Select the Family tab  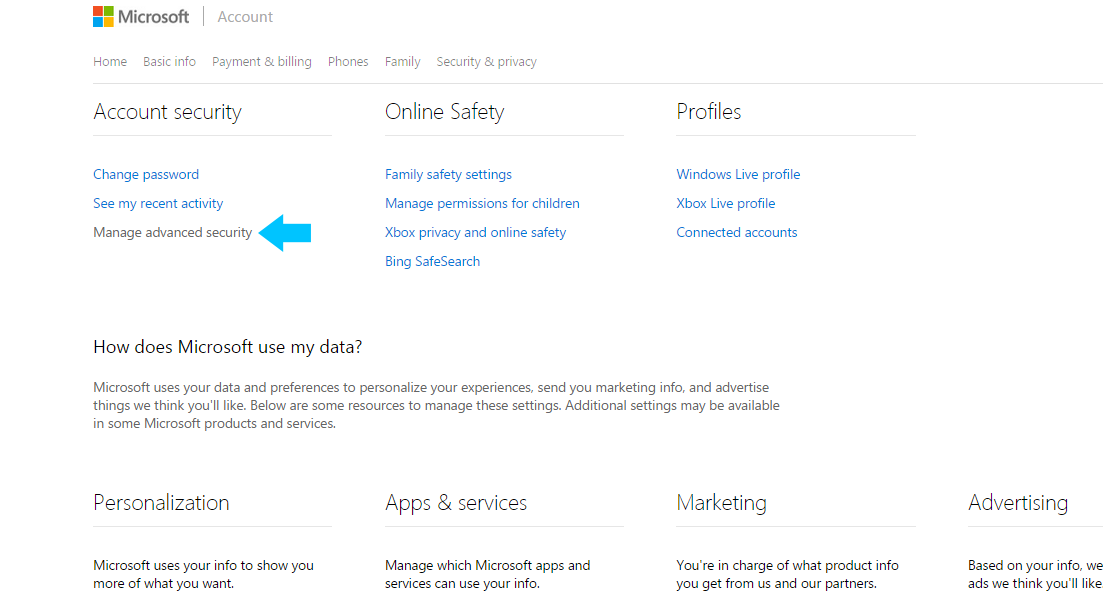[x=402, y=62]
